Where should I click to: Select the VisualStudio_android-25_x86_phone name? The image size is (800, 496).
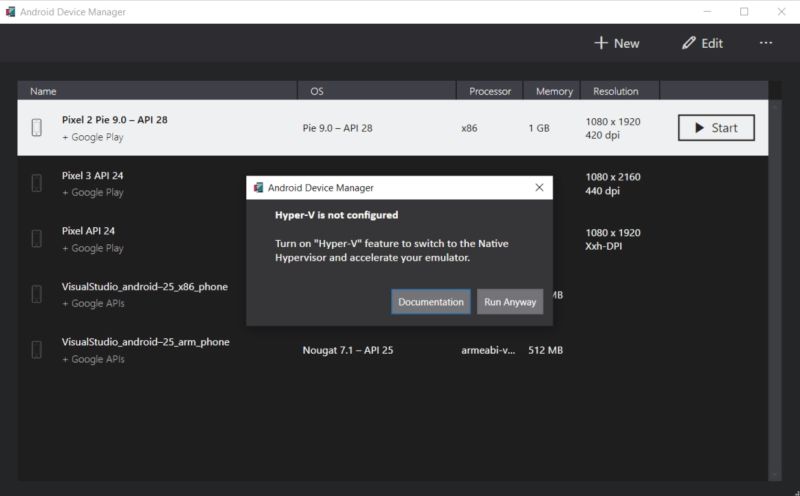145,286
